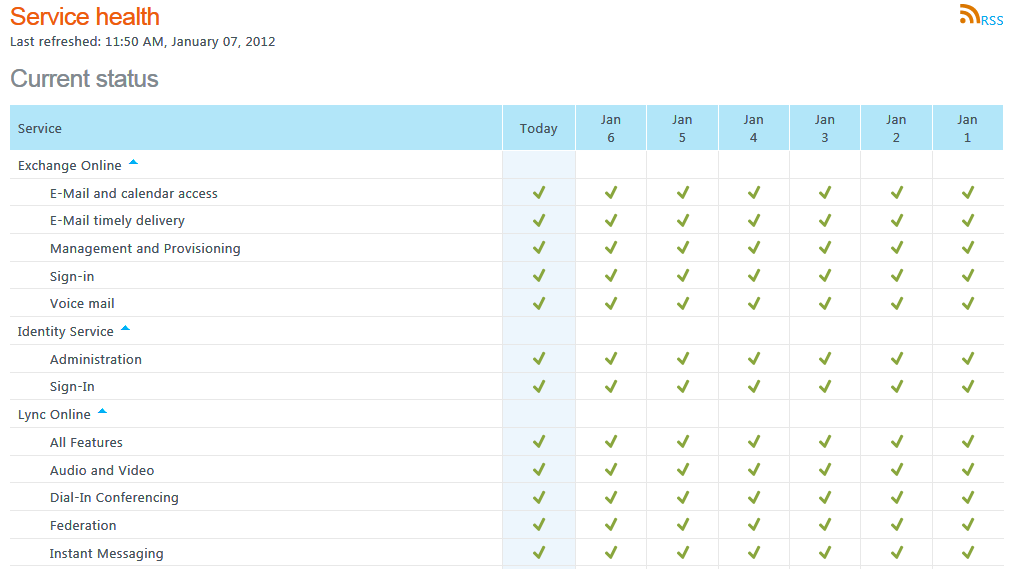The width and height of the screenshot is (1022, 569).
Task: Click Today's status for E-Mail and calendar access
Action: 539,192
